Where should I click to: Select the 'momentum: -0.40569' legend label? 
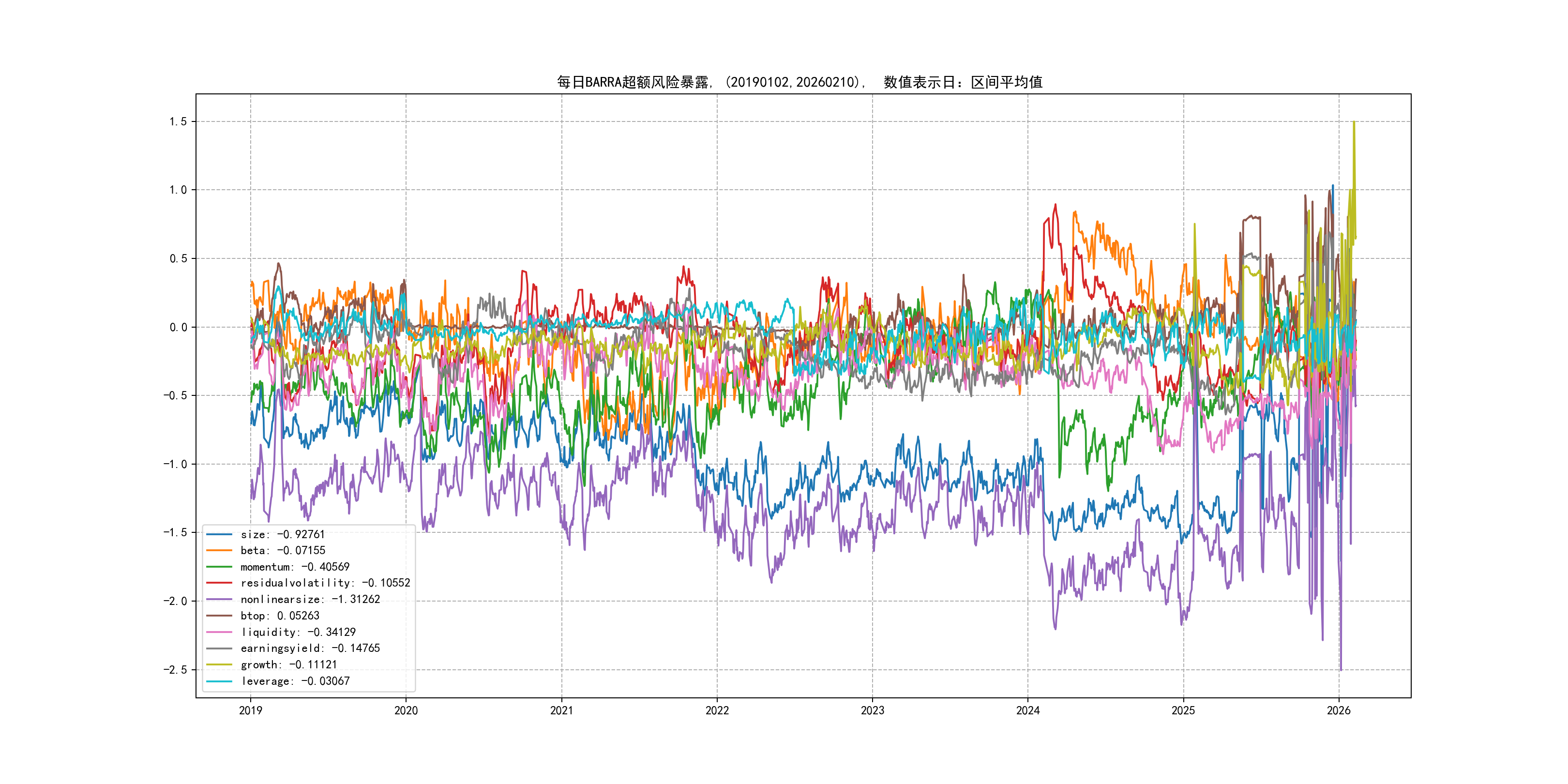coord(295,567)
